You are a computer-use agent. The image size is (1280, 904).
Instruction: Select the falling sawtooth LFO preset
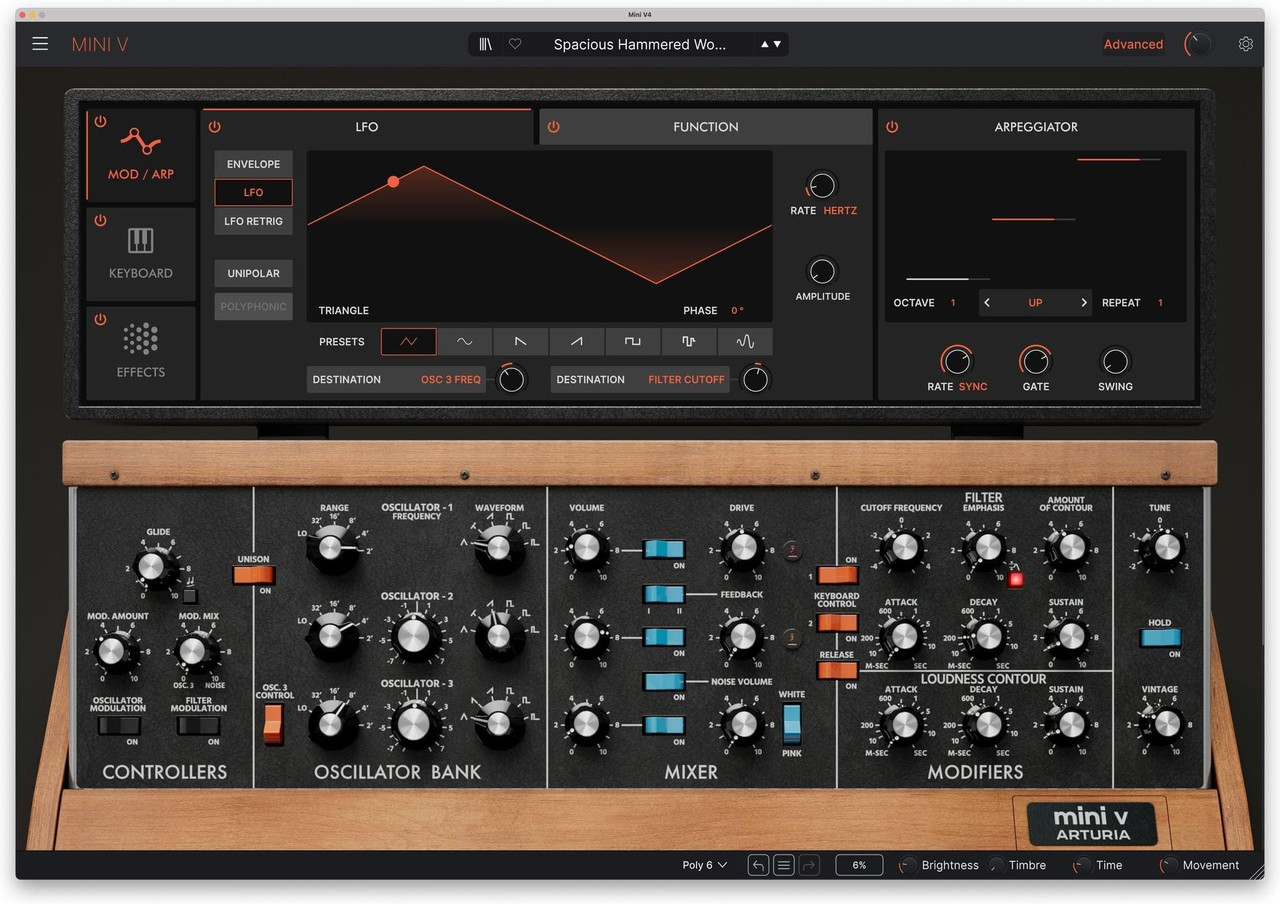521,341
